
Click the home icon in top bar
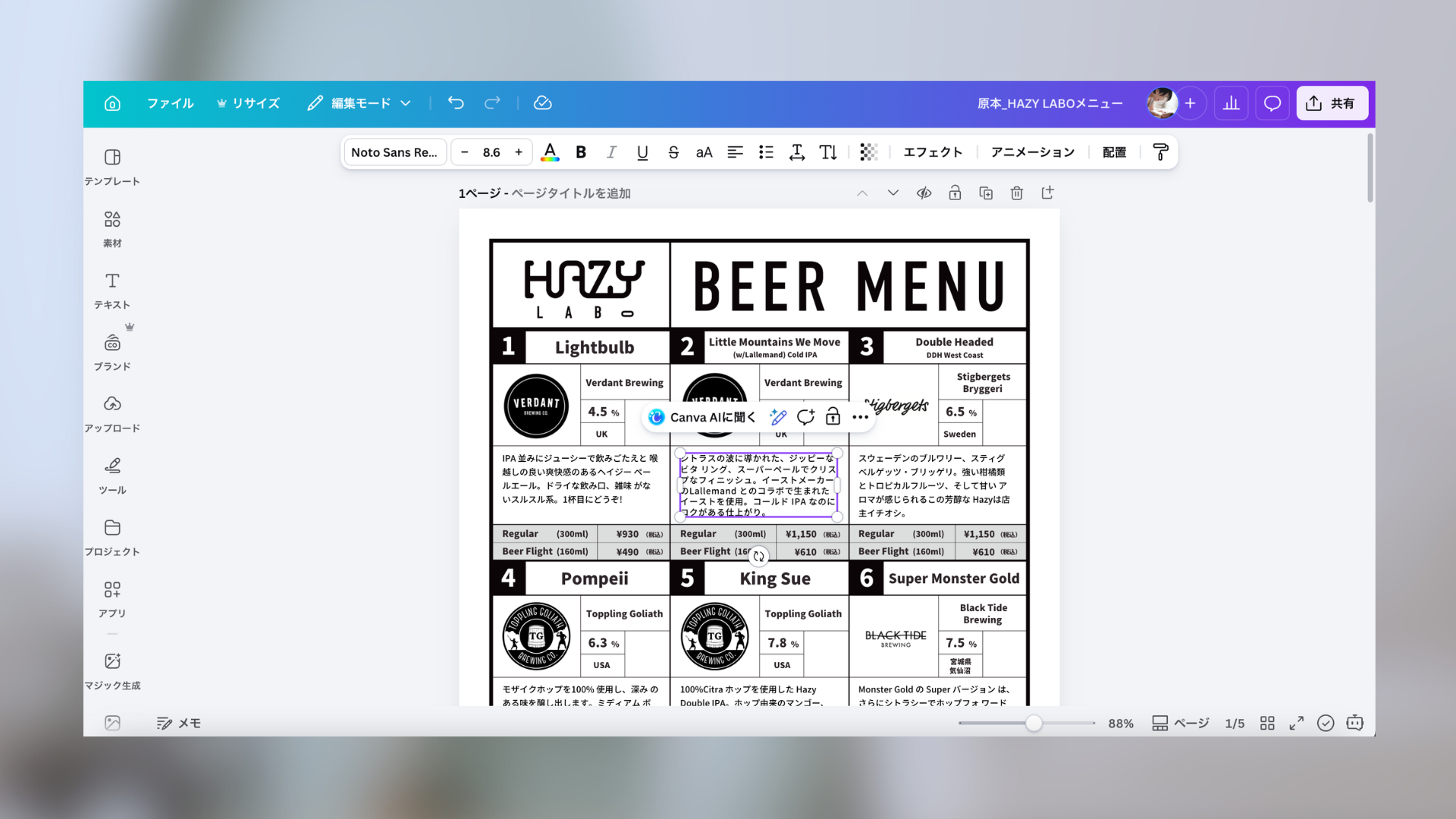click(x=112, y=103)
